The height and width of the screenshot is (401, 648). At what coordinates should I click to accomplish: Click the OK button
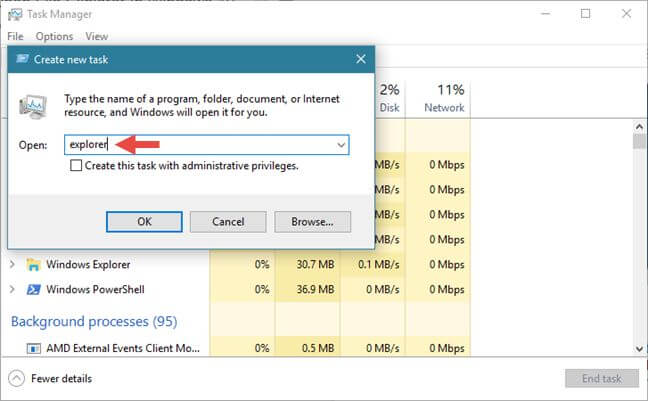pyautogui.click(x=144, y=222)
